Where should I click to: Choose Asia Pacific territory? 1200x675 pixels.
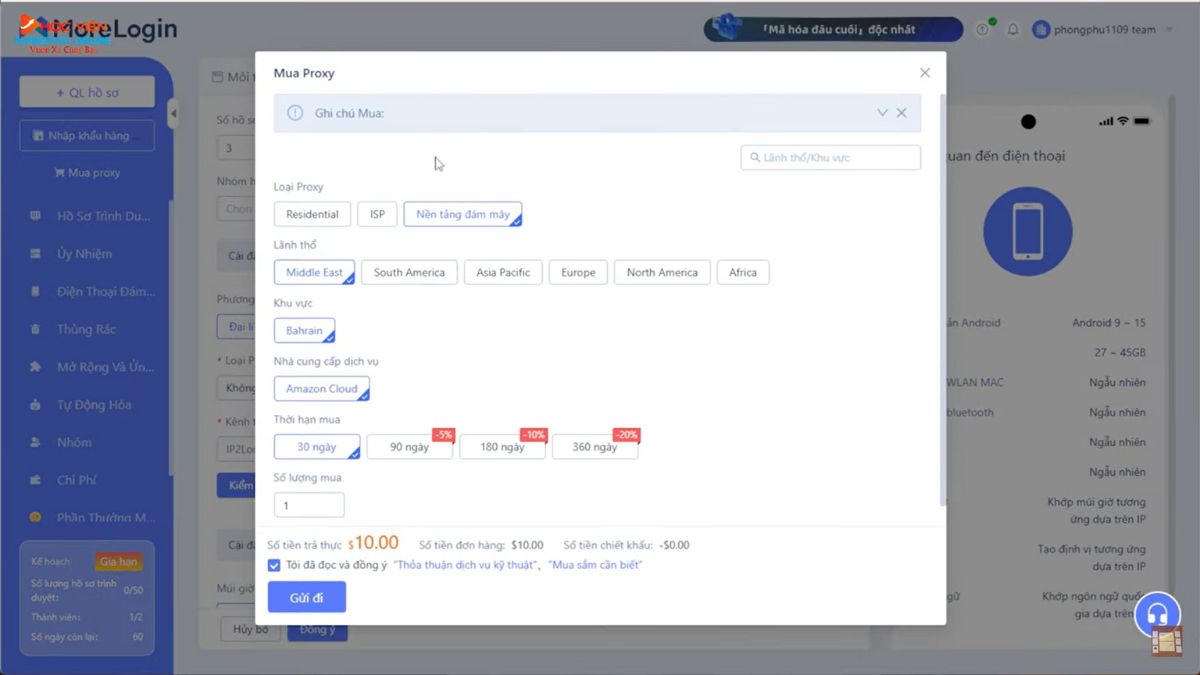(x=503, y=272)
